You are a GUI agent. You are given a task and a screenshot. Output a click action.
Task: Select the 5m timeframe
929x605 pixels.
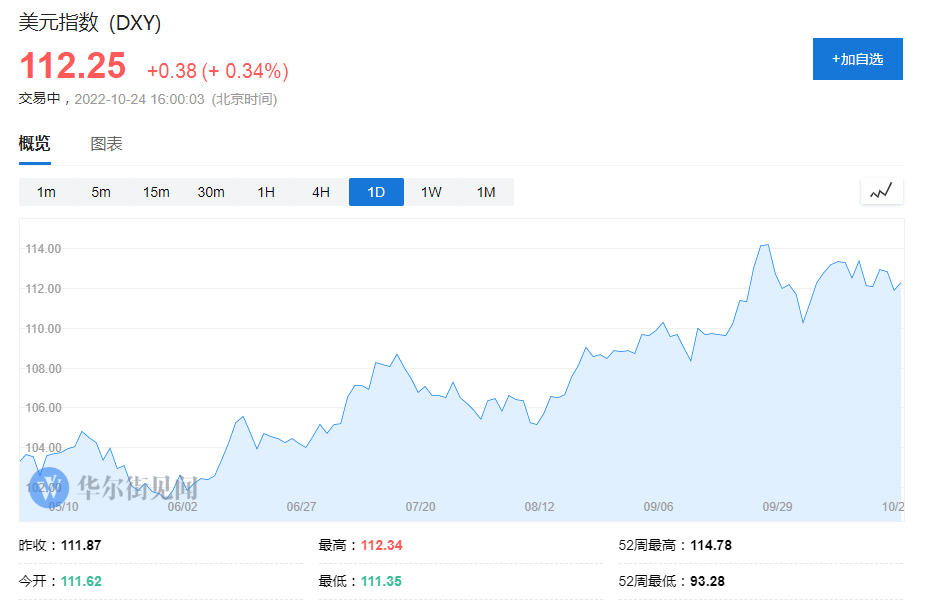pyautogui.click(x=101, y=192)
